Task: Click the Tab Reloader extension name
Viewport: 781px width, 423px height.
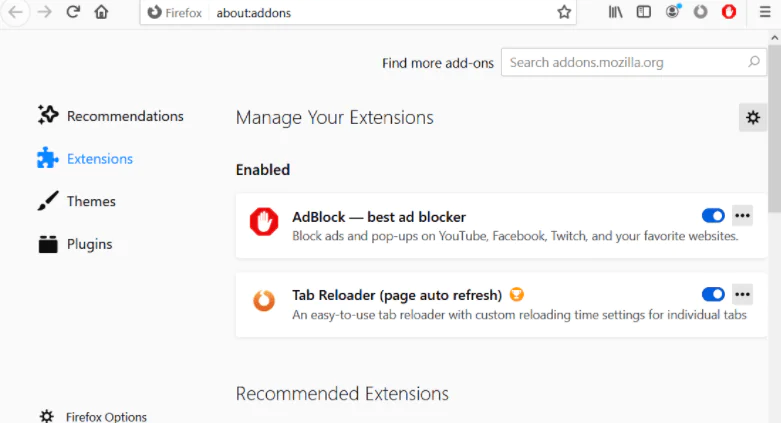Action: pyautogui.click(x=396, y=295)
